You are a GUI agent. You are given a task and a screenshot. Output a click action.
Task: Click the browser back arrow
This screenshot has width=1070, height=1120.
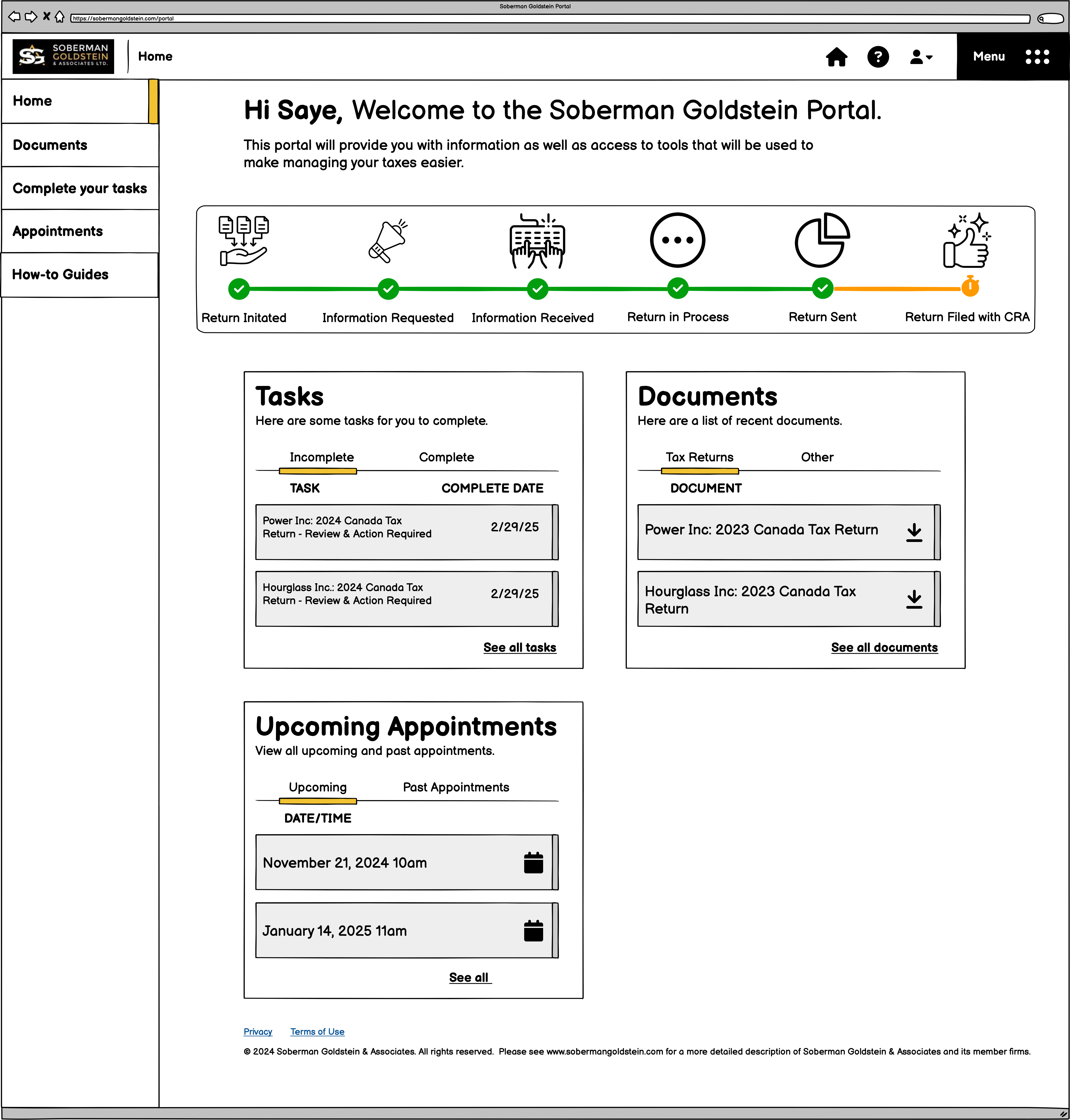tap(14, 17)
